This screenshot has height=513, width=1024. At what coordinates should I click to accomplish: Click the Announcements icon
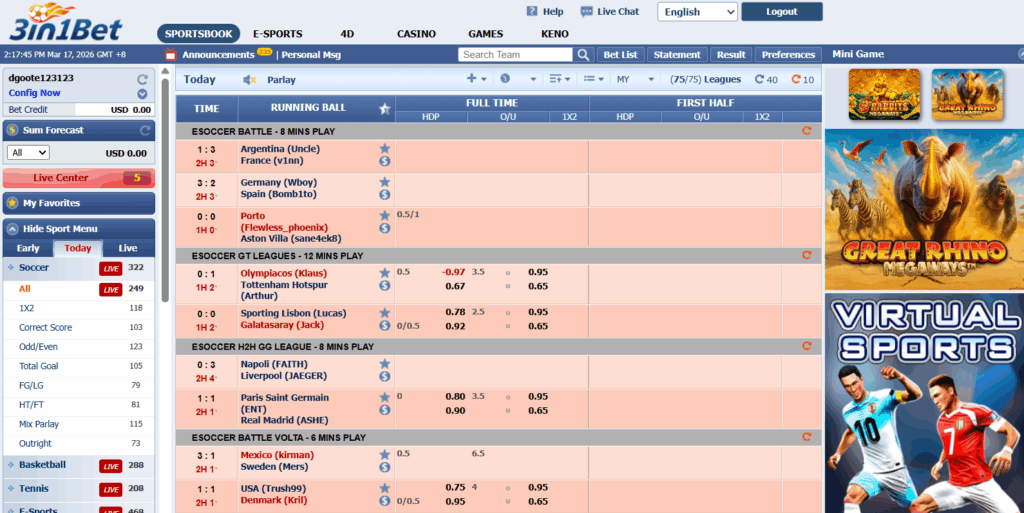pyautogui.click(x=171, y=55)
